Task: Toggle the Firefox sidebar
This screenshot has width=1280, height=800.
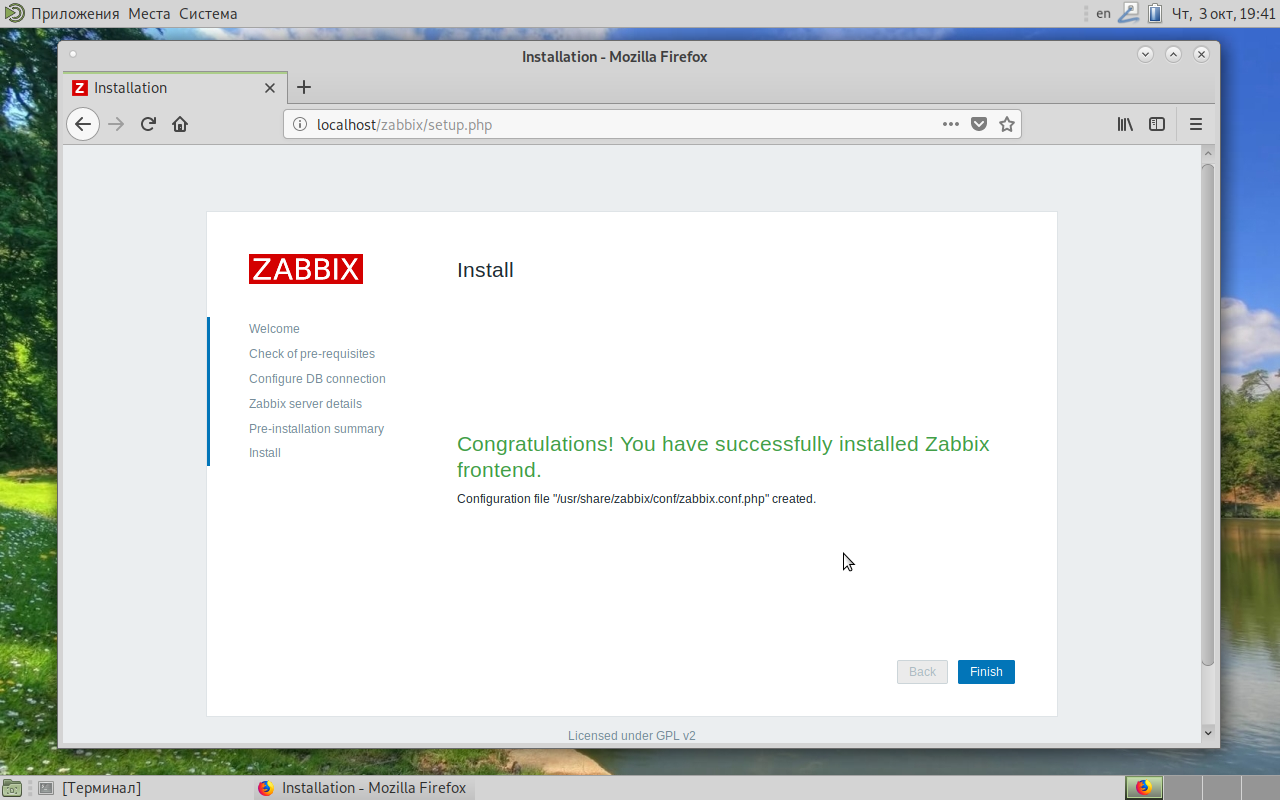Action: [1157, 124]
